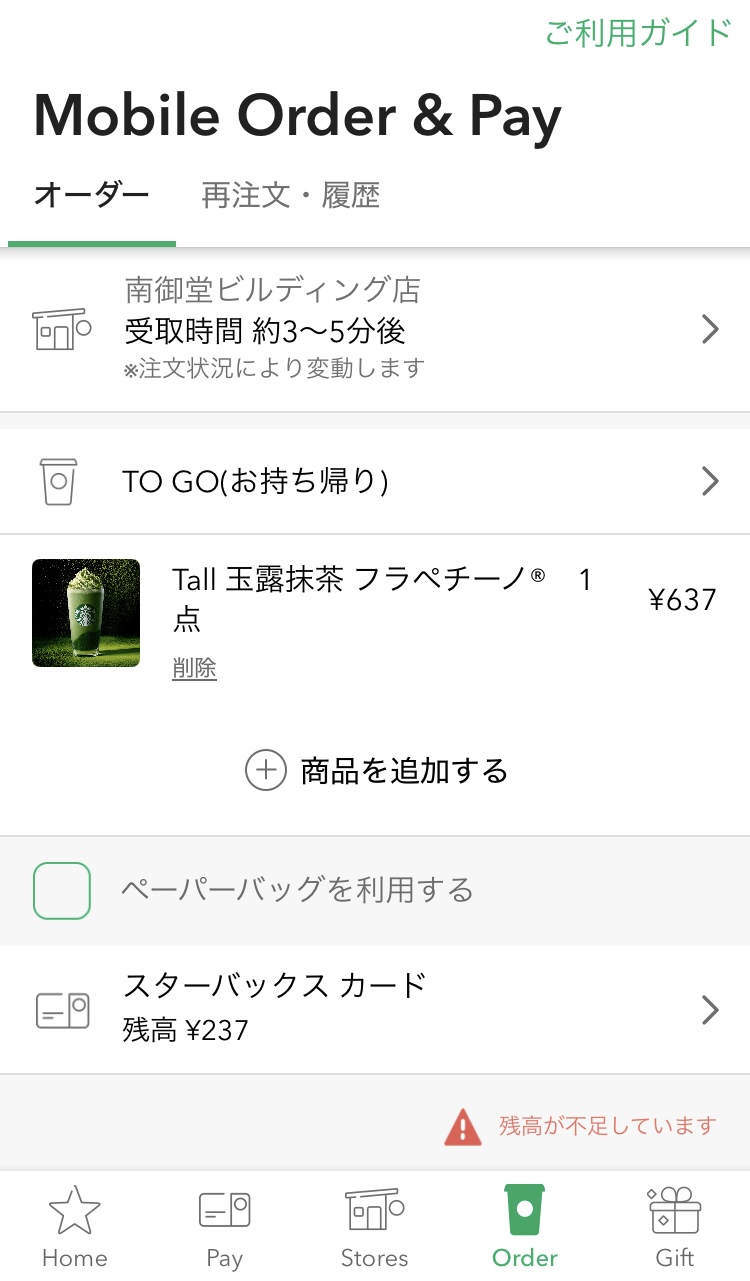Viewport: 750px width, 1281px height.
Task: Switch to 再注文・履歴 tab
Action: [x=290, y=195]
